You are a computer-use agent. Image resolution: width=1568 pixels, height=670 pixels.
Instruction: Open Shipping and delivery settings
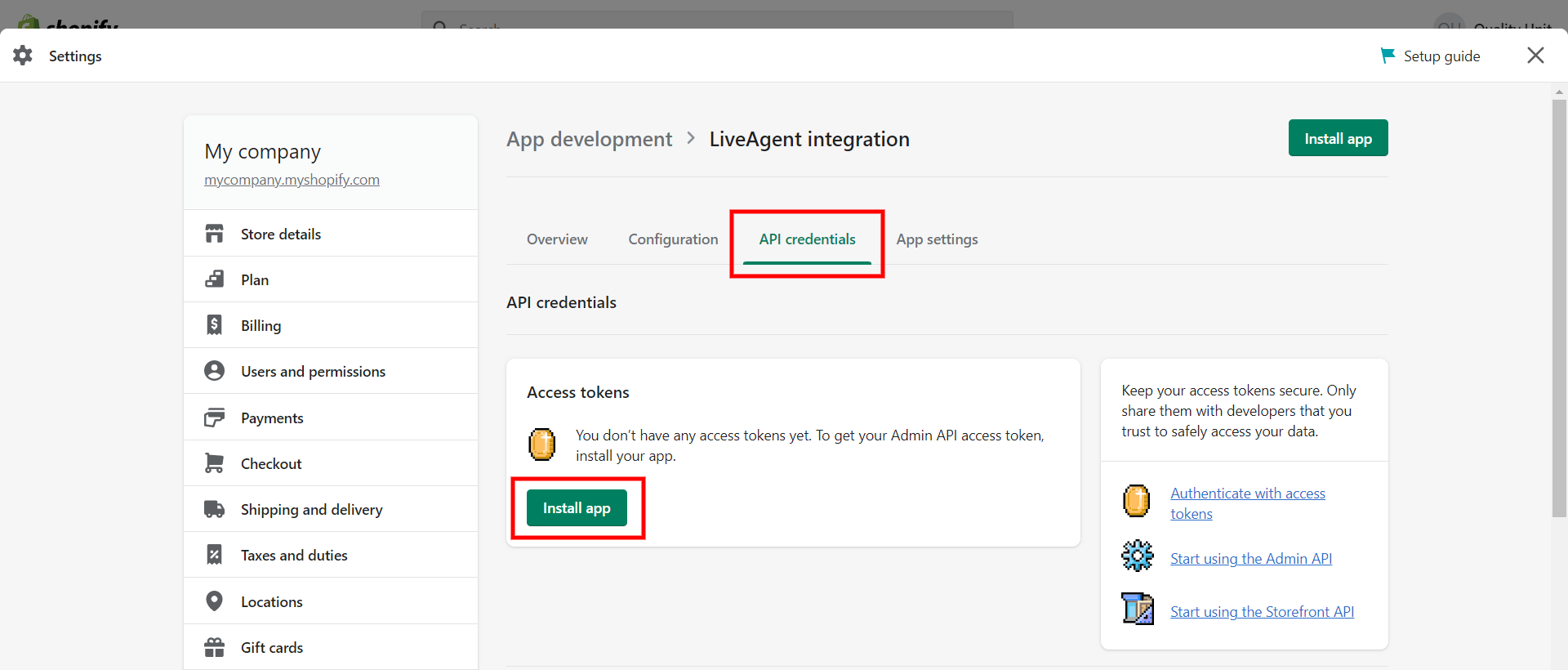tap(331, 509)
